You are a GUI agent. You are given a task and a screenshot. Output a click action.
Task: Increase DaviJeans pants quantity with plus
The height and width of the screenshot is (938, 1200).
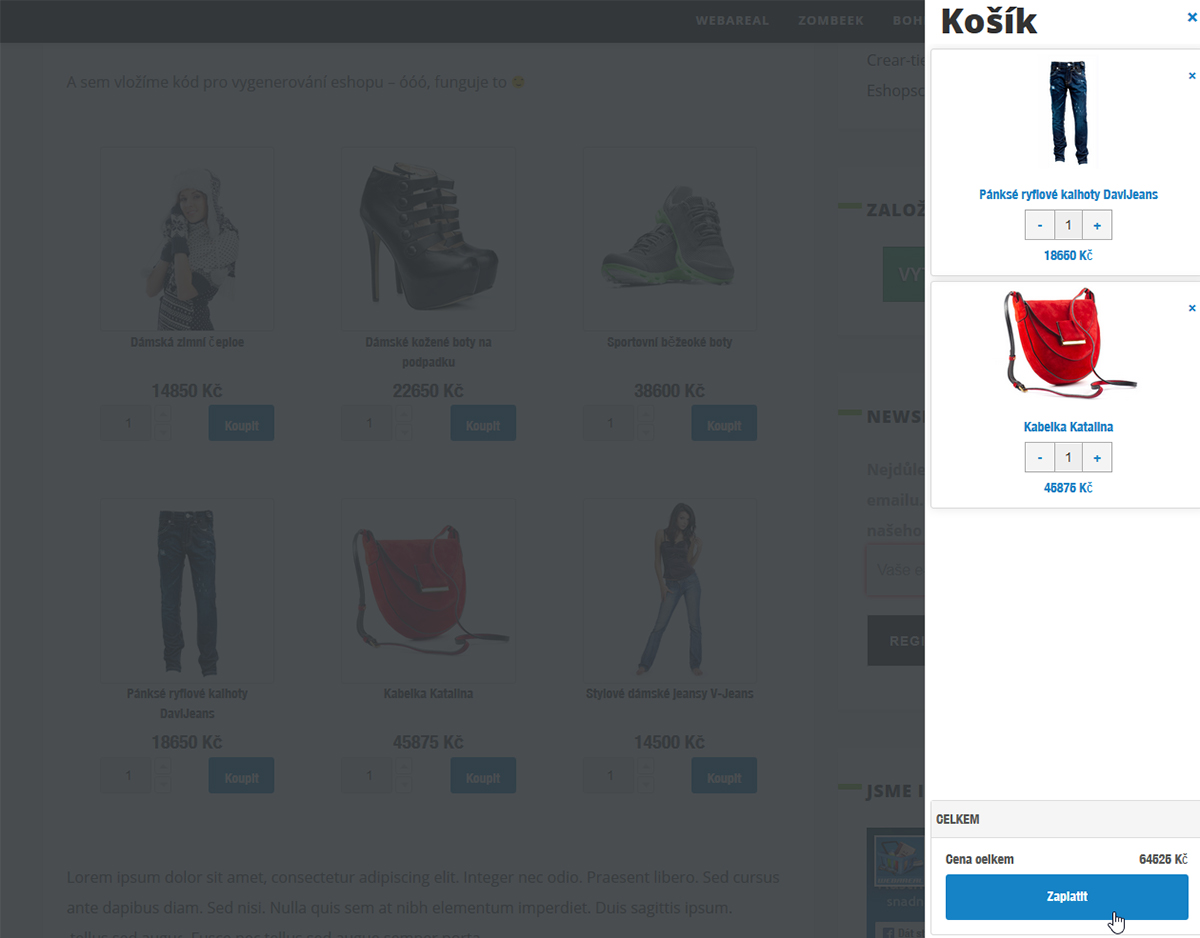coord(1097,226)
